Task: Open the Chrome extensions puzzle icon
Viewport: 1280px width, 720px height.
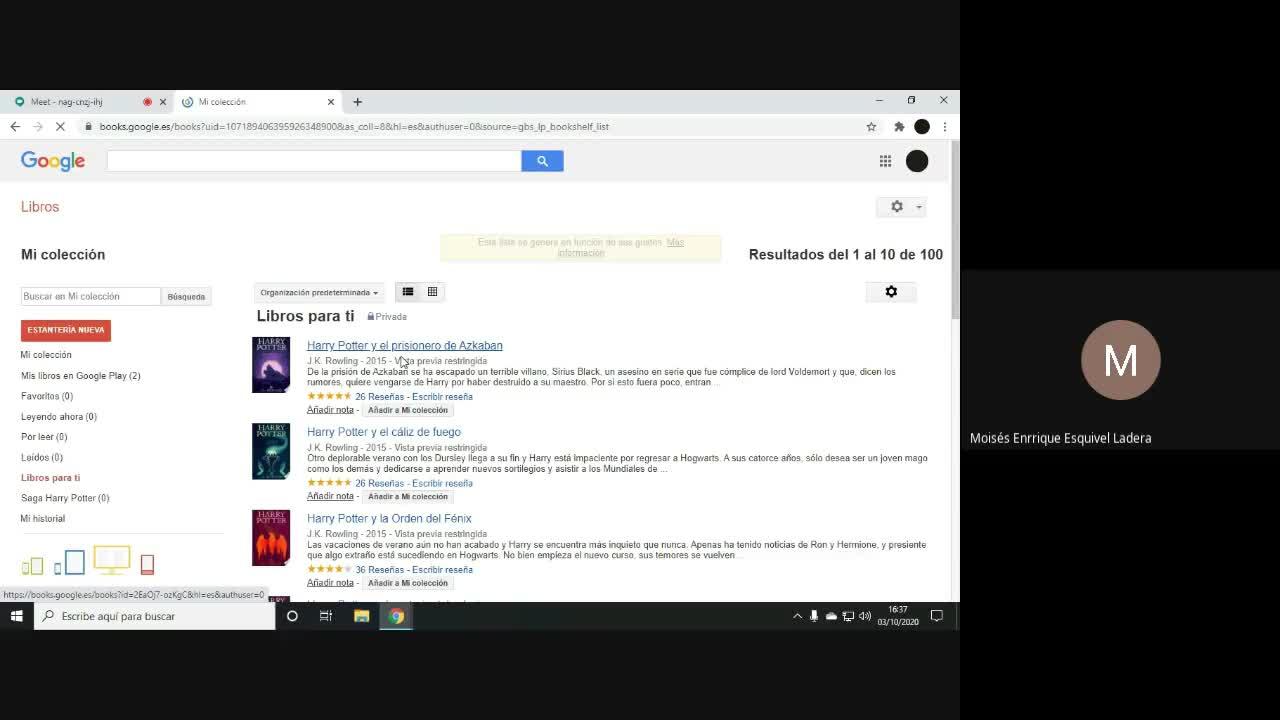Action: click(899, 127)
